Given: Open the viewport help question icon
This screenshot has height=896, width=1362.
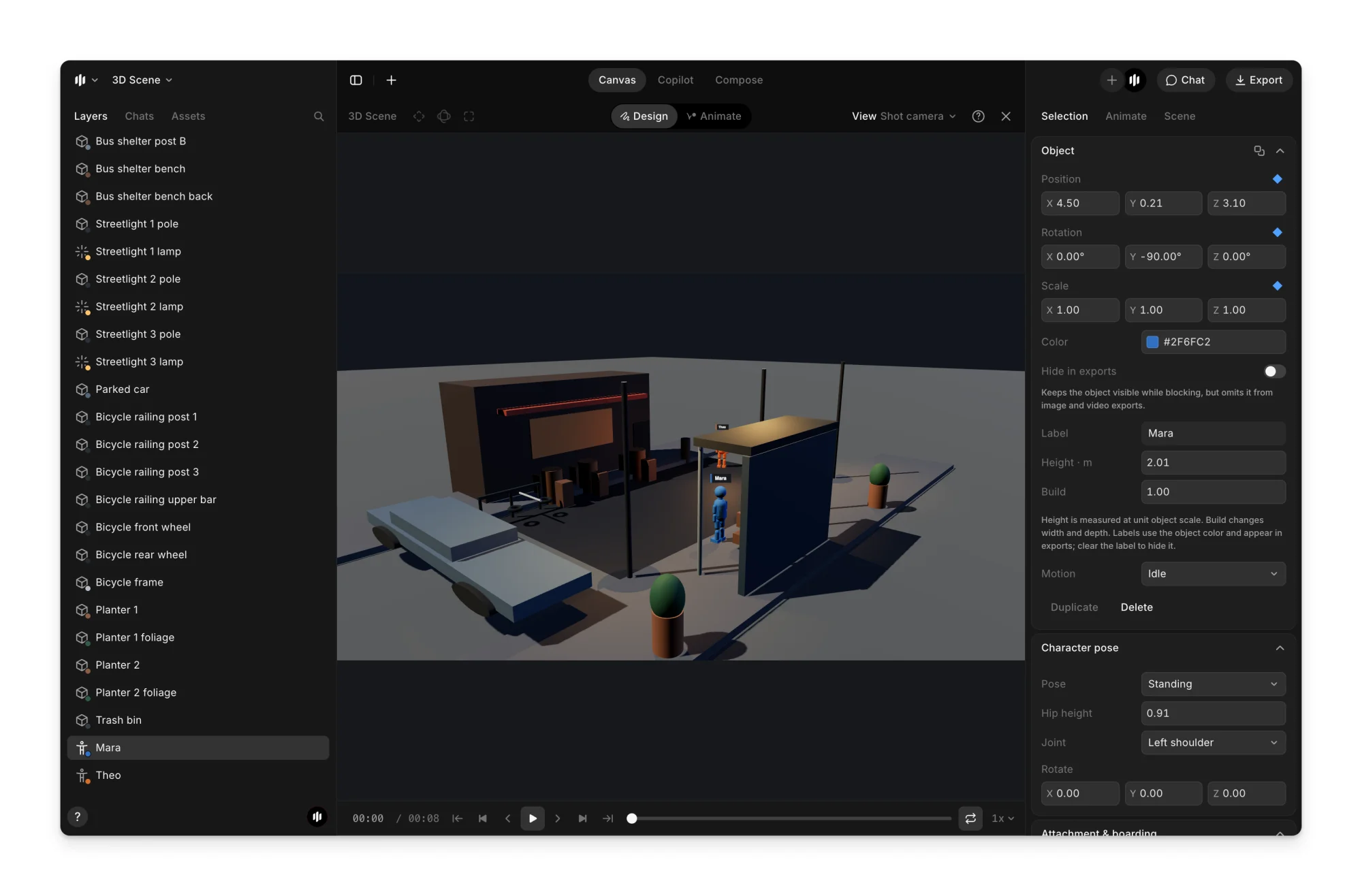Looking at the screenshot, I should click(x=979, y=116).
